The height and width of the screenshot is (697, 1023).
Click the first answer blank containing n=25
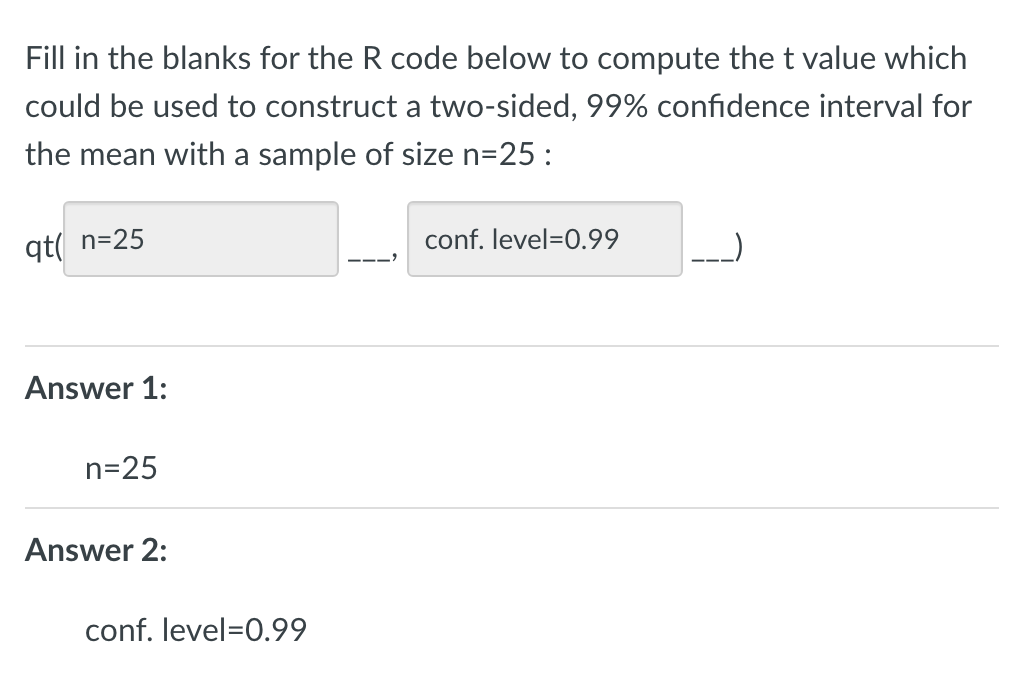pyautogui.click(x=199, y=239)
